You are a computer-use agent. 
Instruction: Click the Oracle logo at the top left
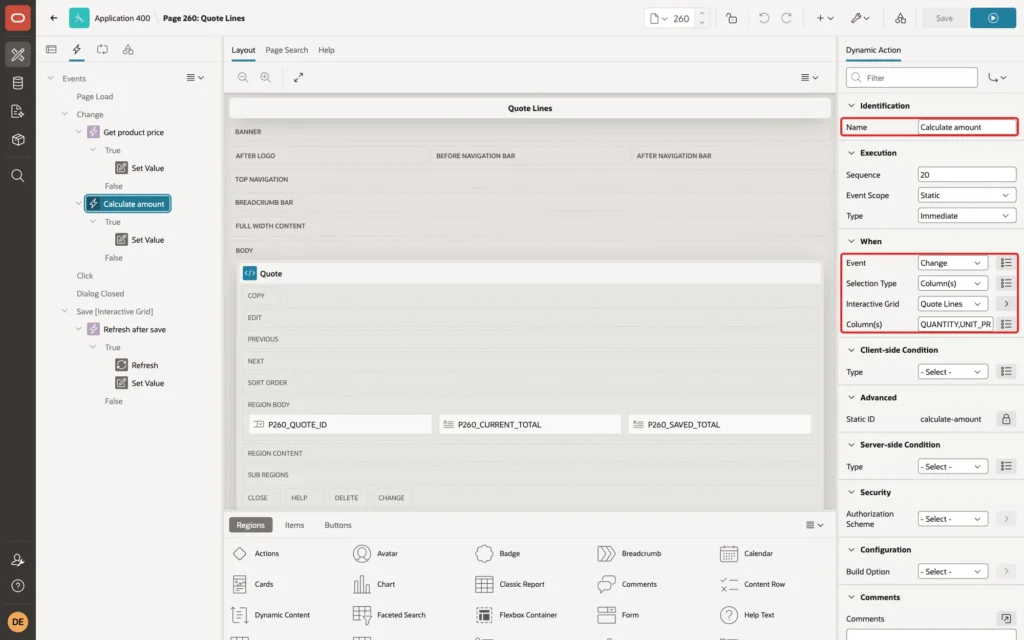click(18, 18)
